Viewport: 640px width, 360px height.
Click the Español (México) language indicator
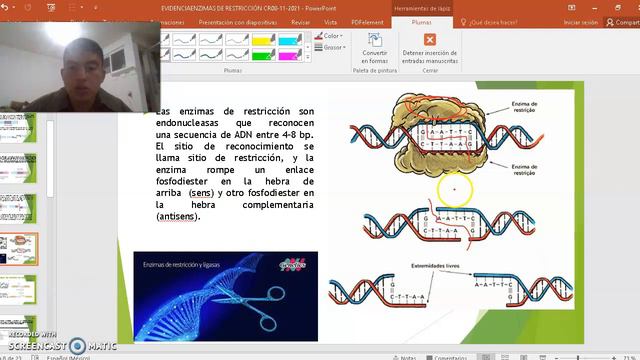point(68,358)
